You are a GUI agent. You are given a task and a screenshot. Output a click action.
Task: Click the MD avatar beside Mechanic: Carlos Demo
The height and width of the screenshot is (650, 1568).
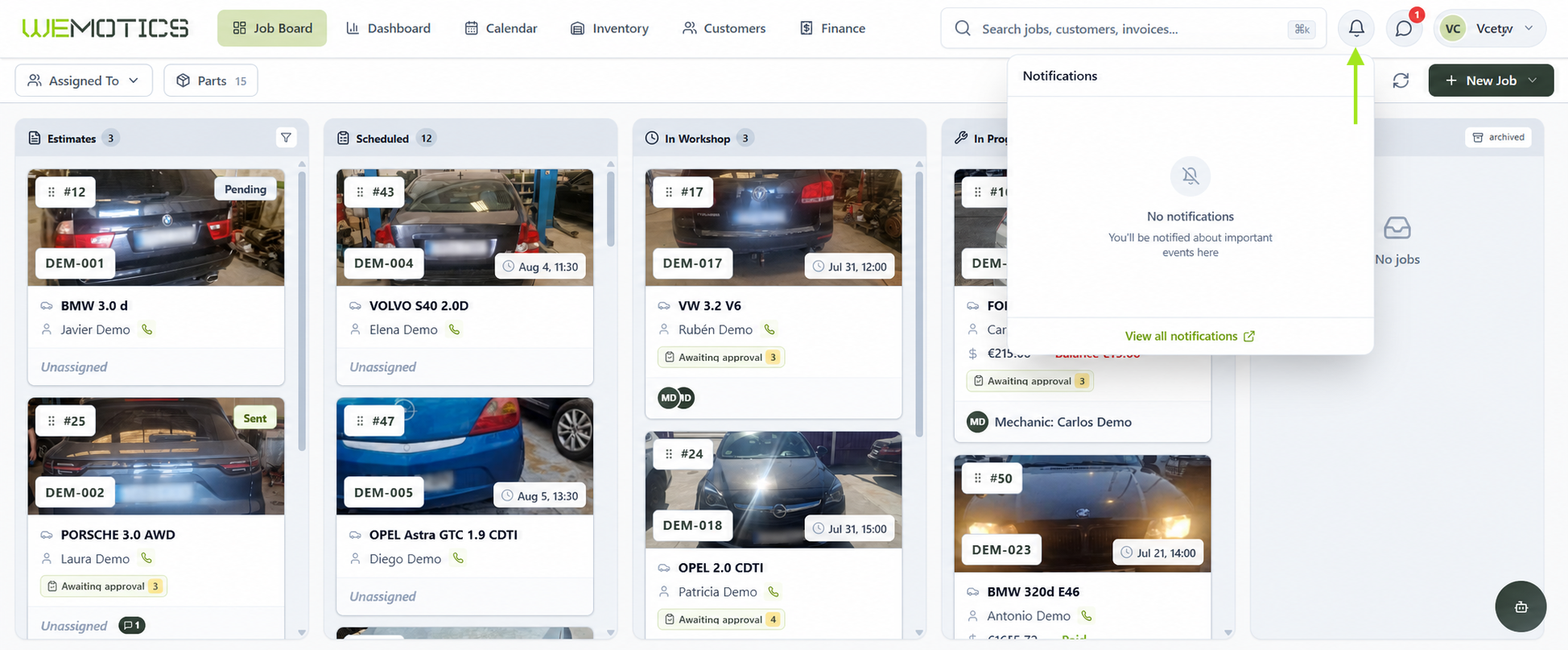pos(977,421)
